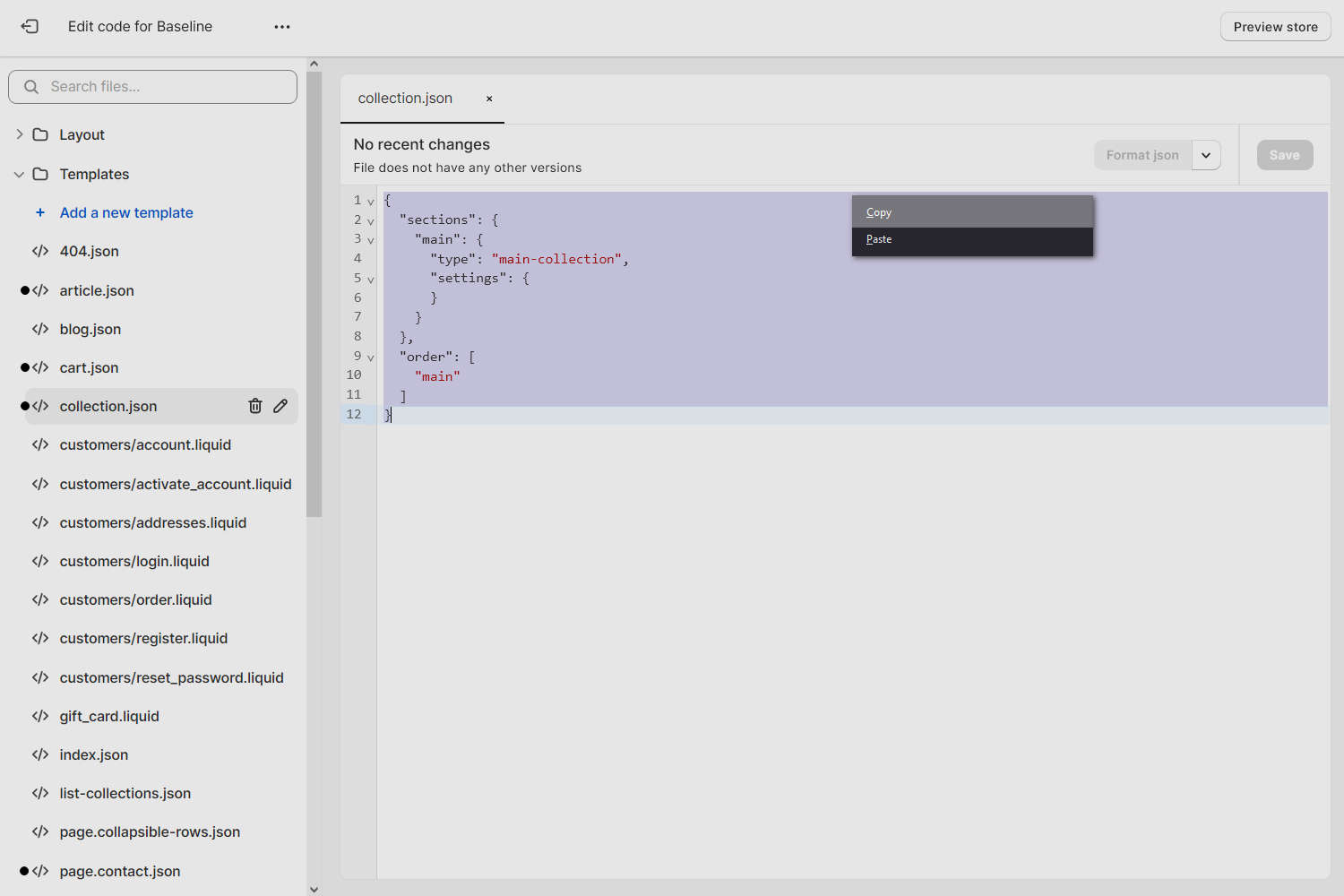
Task: Collapse the Templates folder
Action: click(x=19, y=174)
